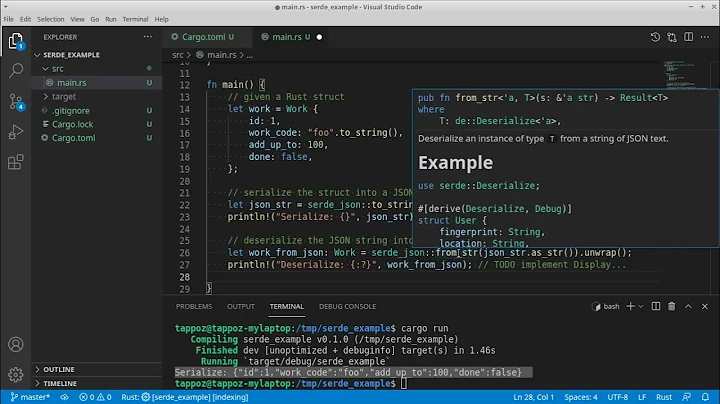Screen dimensions: 720x404
Task: Click notifications bell in status bar
Action: click(705, 397)
